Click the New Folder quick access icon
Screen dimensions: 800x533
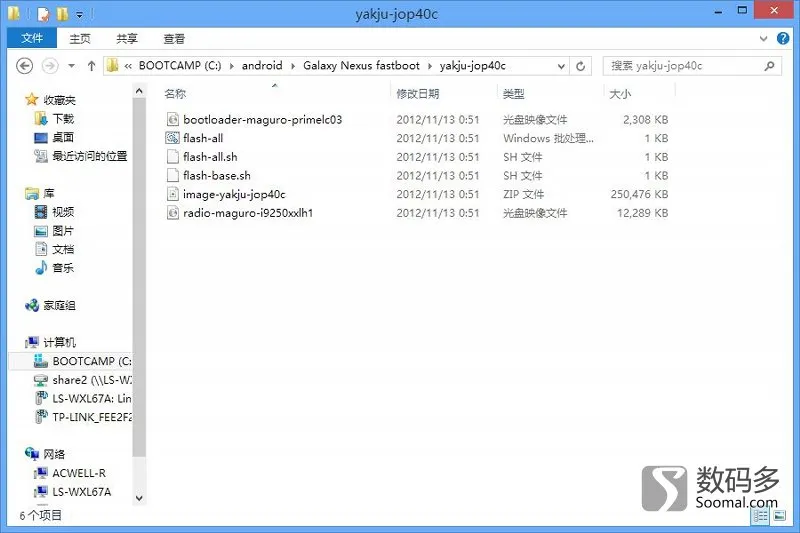tap(63, 14)
